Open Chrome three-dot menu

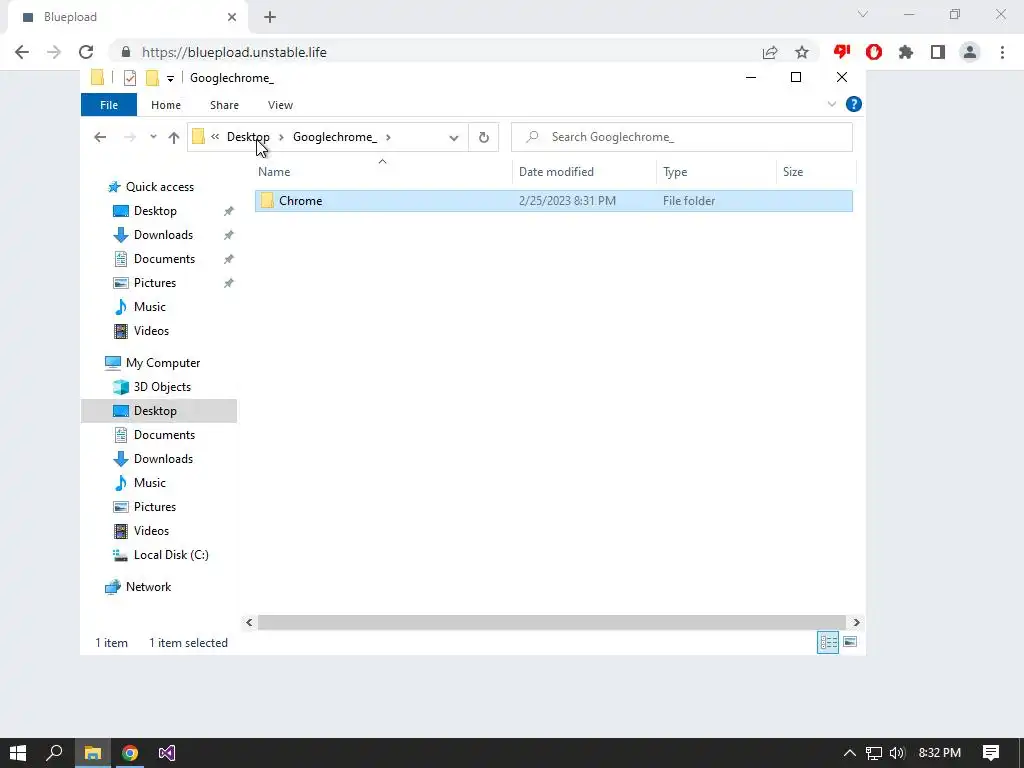1002,52
